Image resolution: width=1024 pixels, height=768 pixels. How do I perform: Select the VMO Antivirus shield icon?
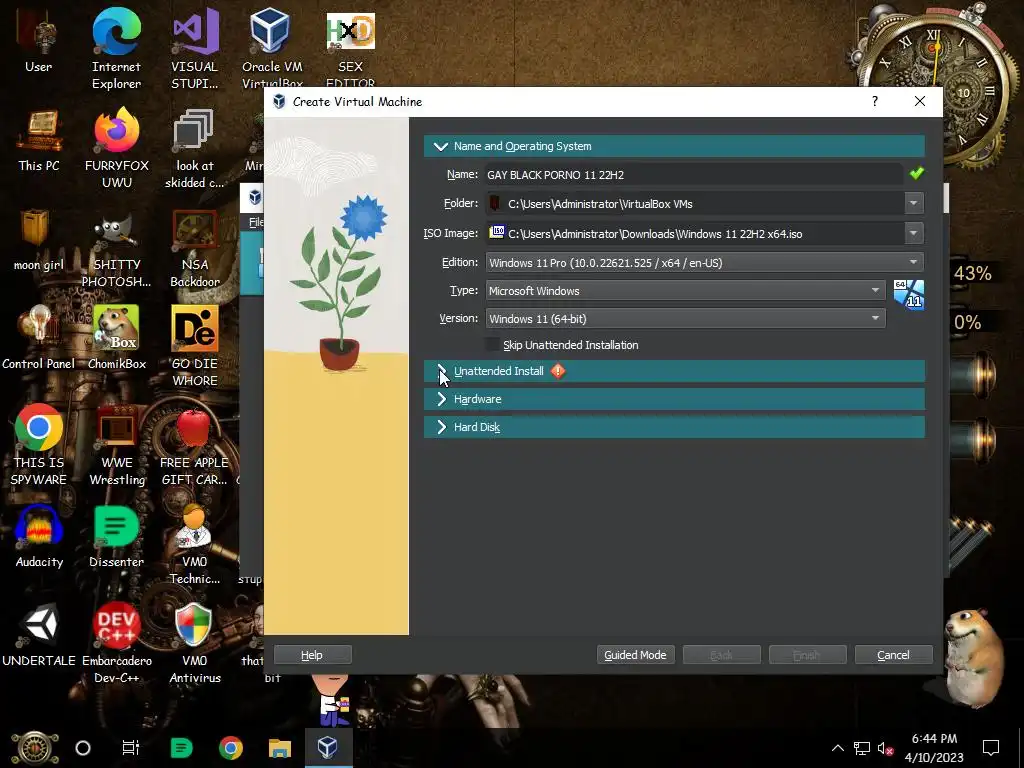click(x=195, y=643)
